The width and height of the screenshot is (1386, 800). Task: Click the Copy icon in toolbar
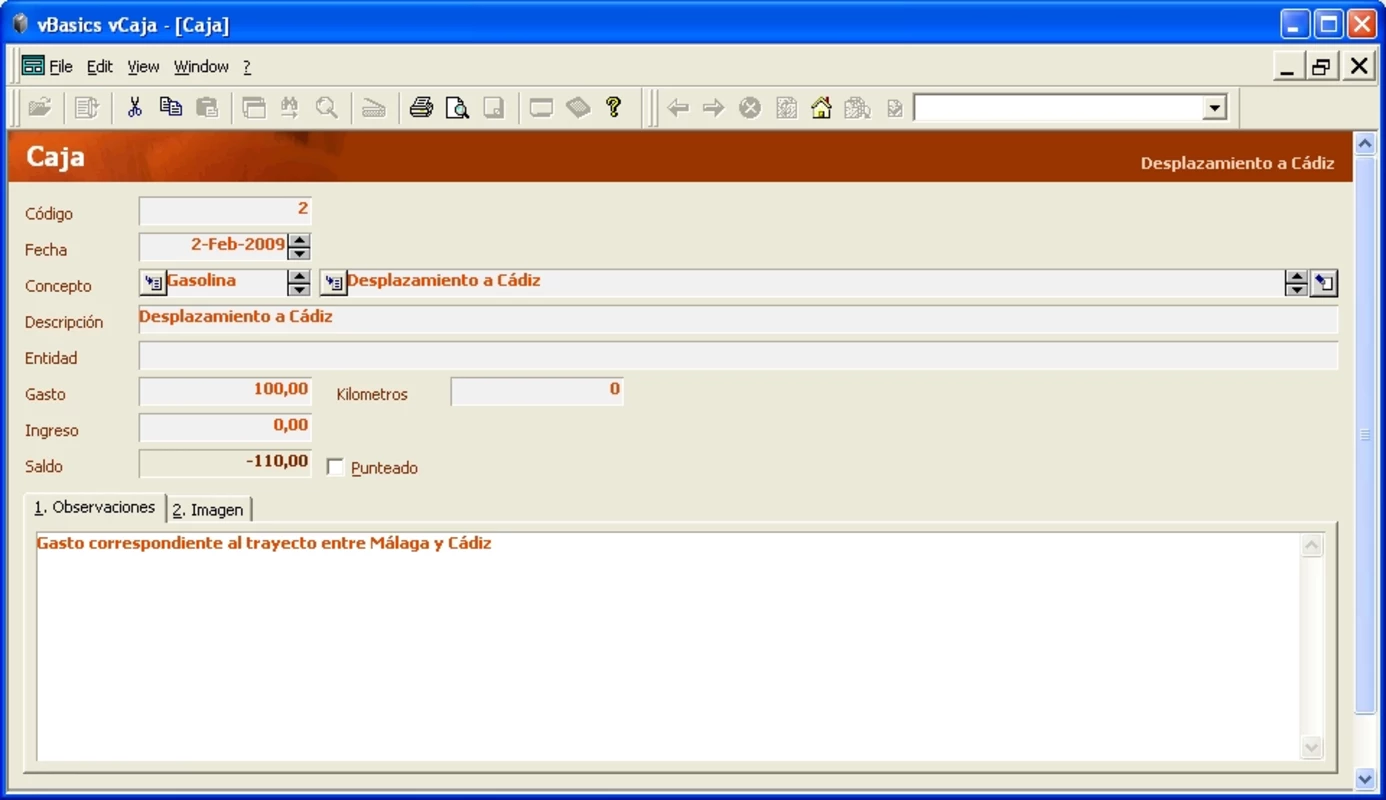171,107
